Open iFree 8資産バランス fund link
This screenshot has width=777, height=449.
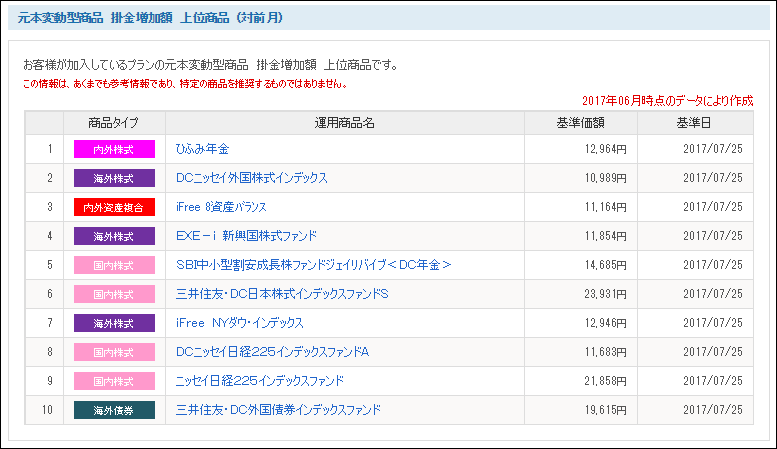(x=221, y=207)
